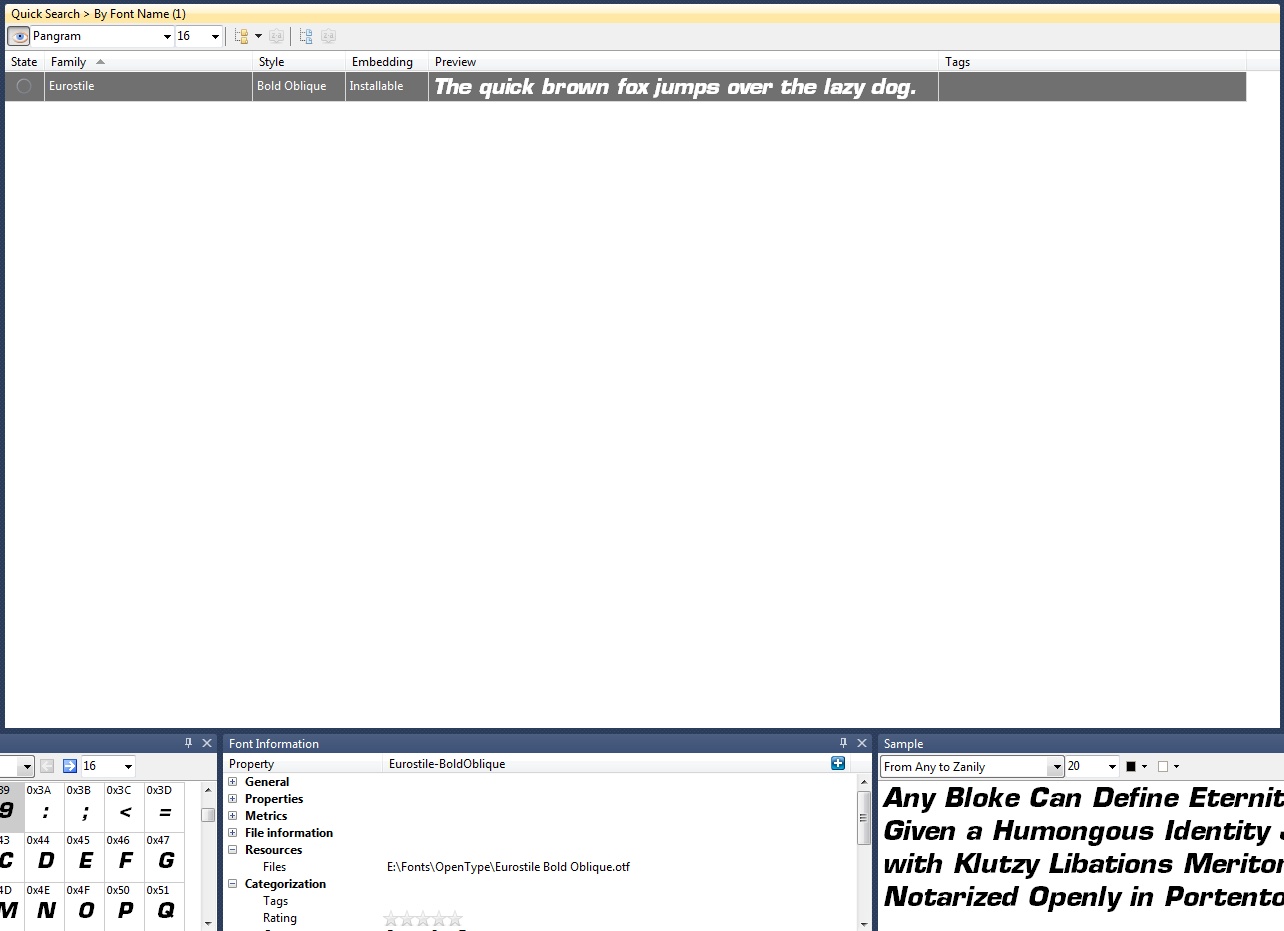Click Font Information scrollbar up arrow
Viewport: 1284px width, 931px height.
pyautogui.click(x=864, y=782)
